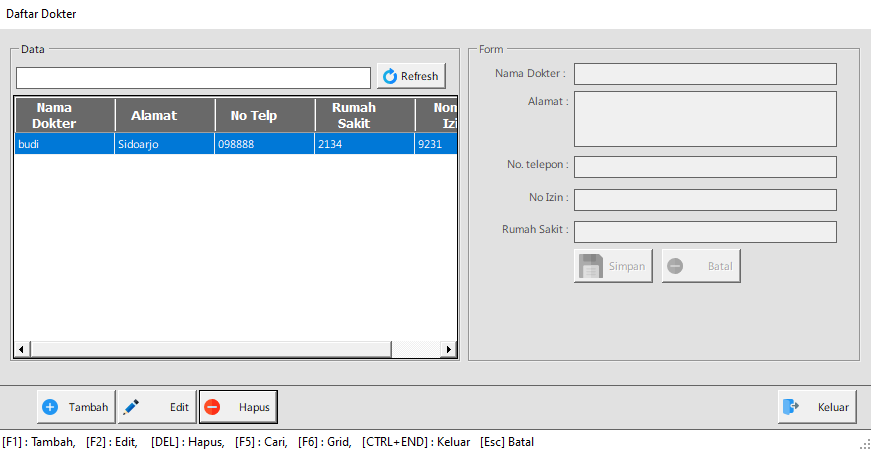Click the Nama Dokter input field
The width and height of the screenshot is (871, 451).
(705, 74)
